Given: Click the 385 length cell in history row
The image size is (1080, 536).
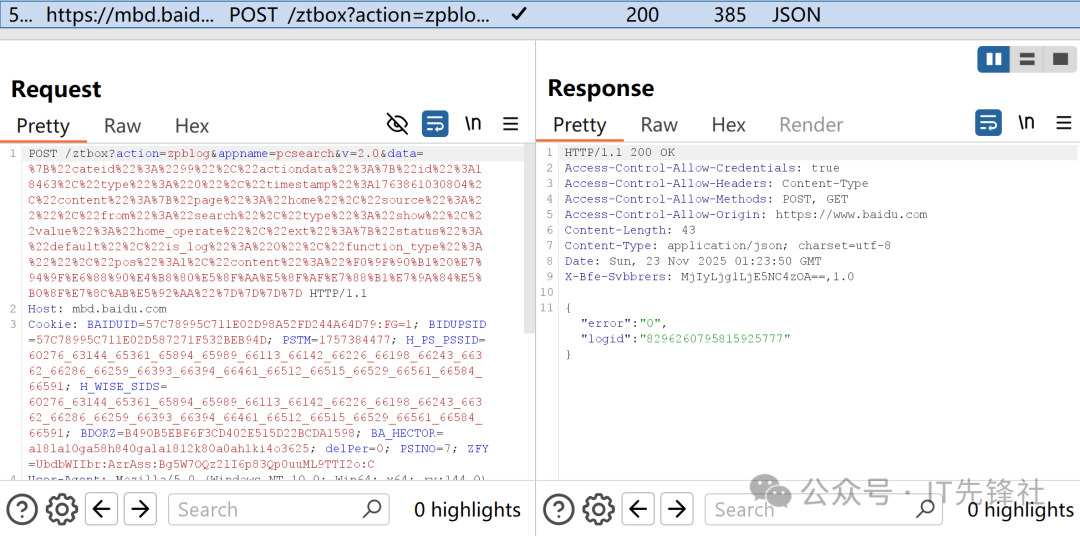Looking at the screenshot, I should click(731, 14).
